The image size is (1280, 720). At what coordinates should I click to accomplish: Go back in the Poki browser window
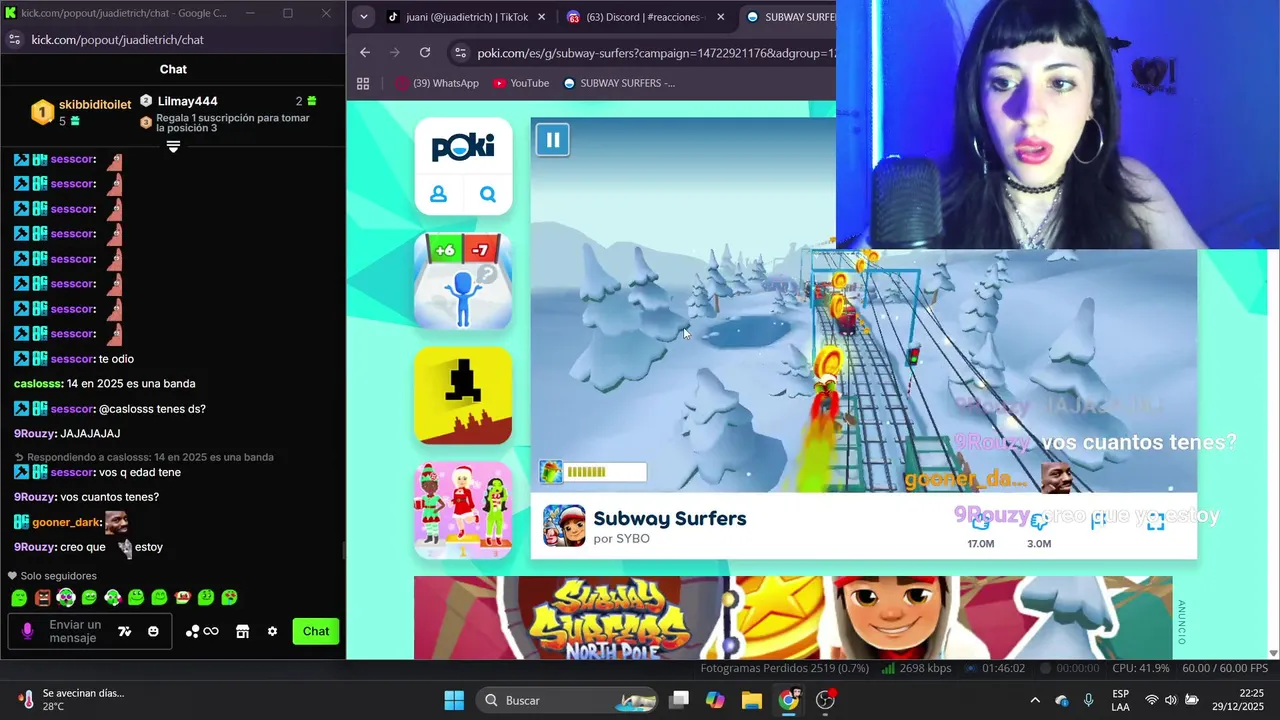pyautogui.click(x=365, y=53)
